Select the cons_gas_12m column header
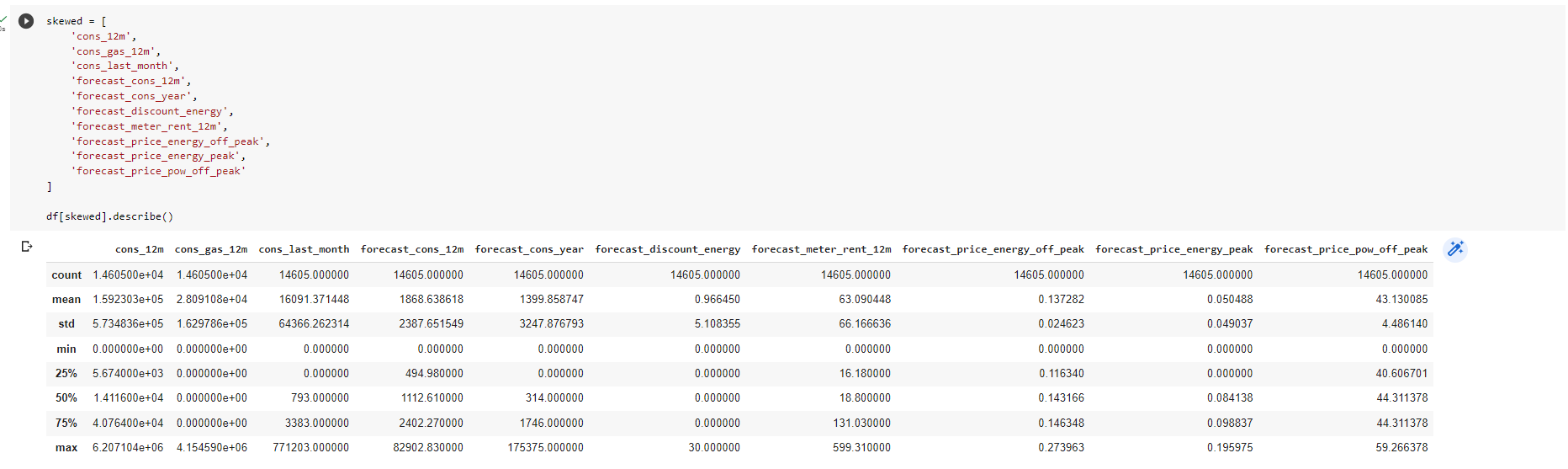The image size is (1568, 469). [x=211, y=249]
